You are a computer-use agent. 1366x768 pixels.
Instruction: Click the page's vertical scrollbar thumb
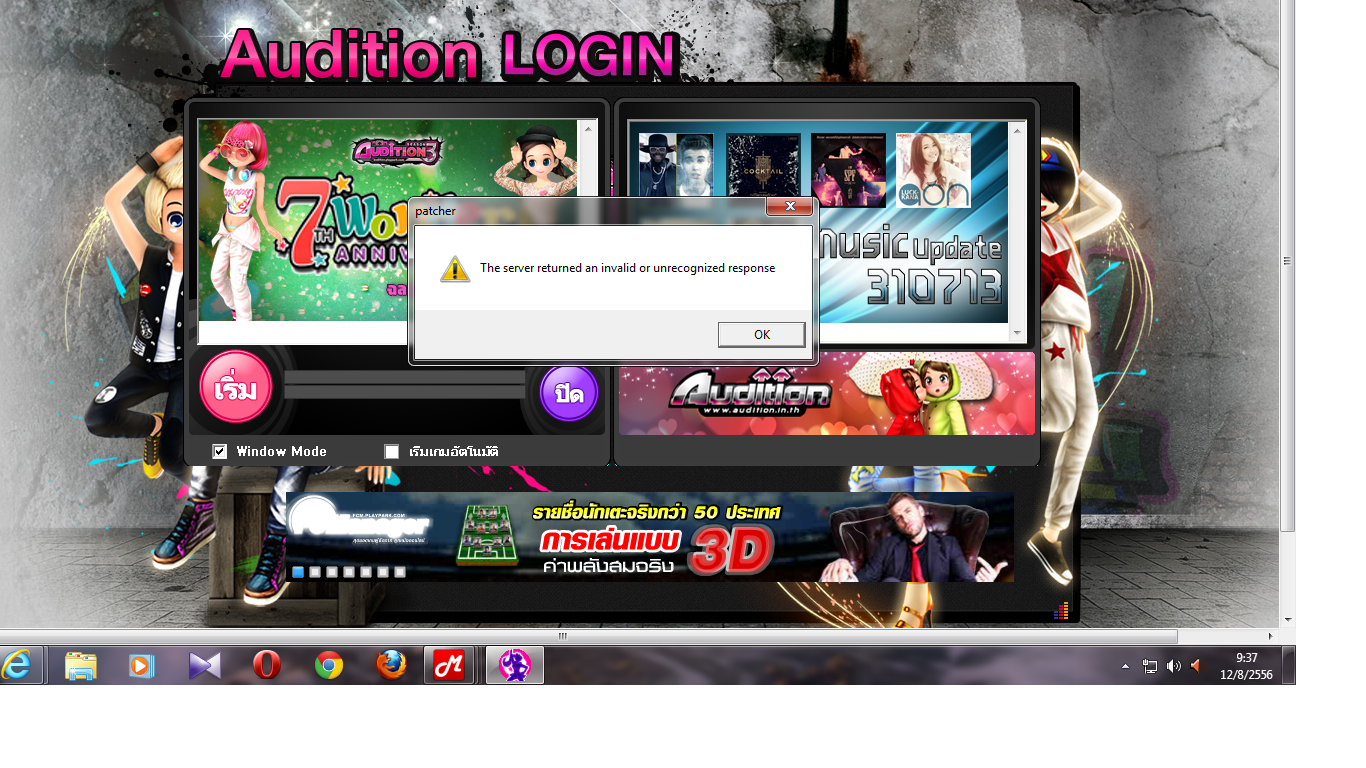click(x=1288, y=262)
